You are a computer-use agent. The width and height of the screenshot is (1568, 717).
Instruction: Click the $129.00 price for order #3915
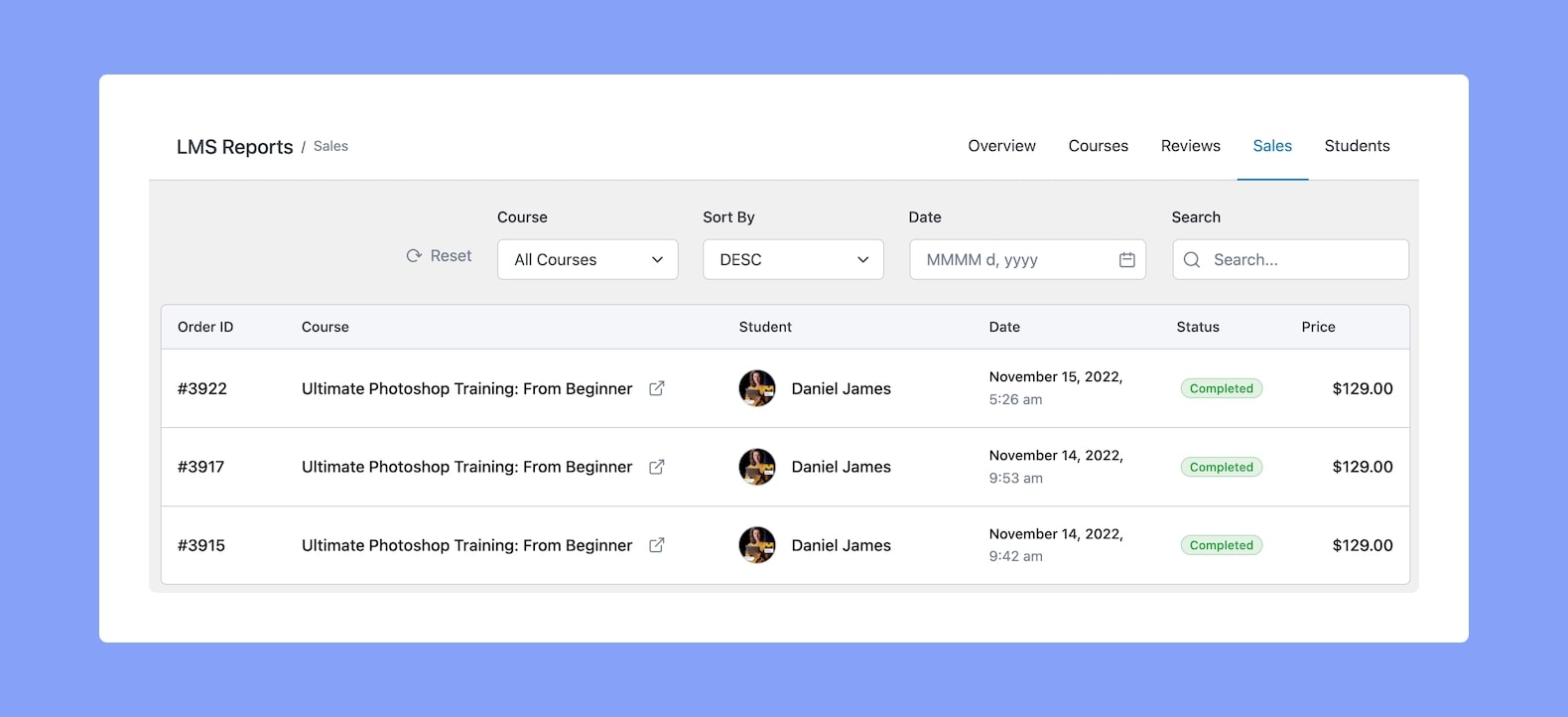point(1363,545)
